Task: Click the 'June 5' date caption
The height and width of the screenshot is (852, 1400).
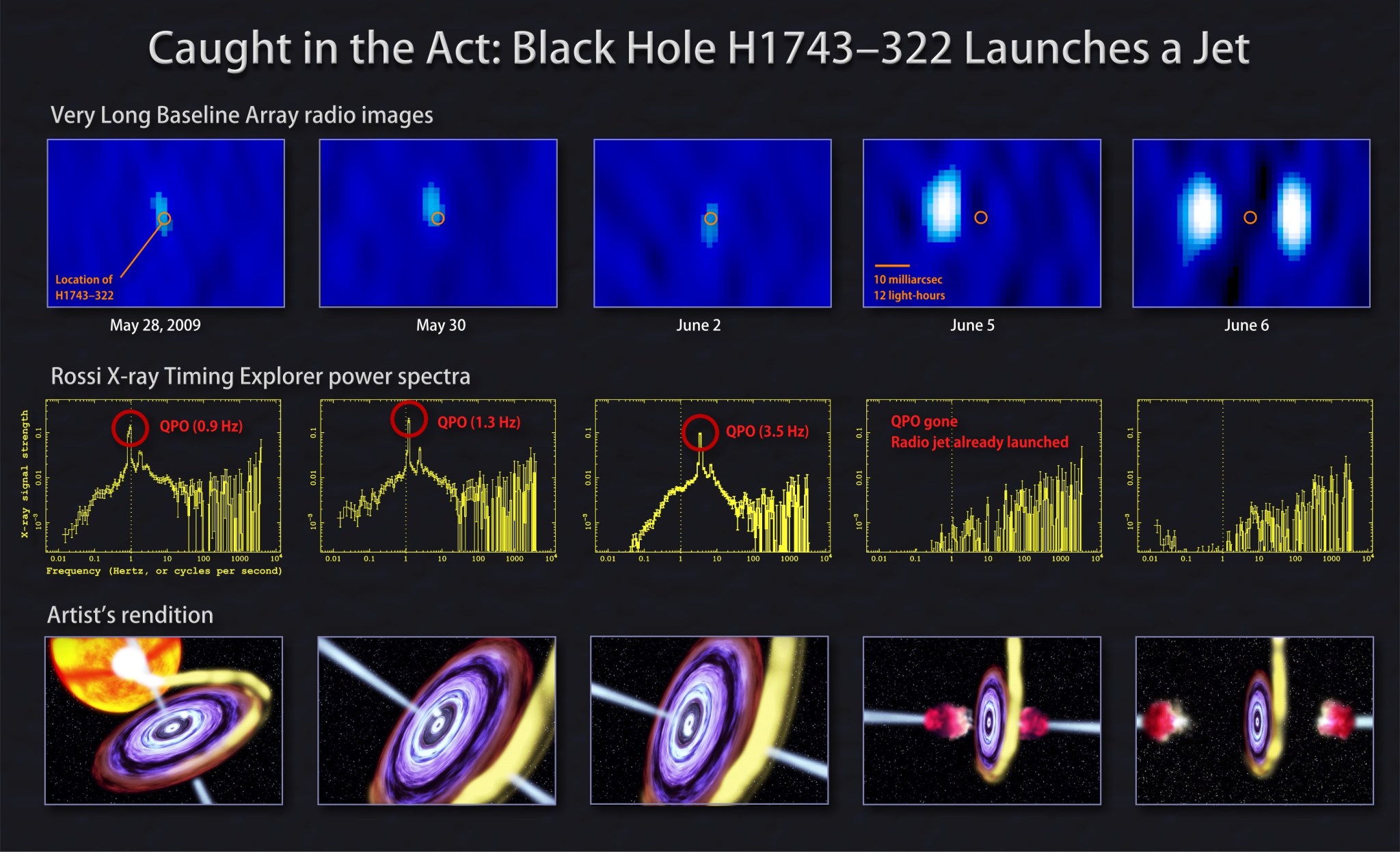Action: pyautogui.click(x=973, y=325)
